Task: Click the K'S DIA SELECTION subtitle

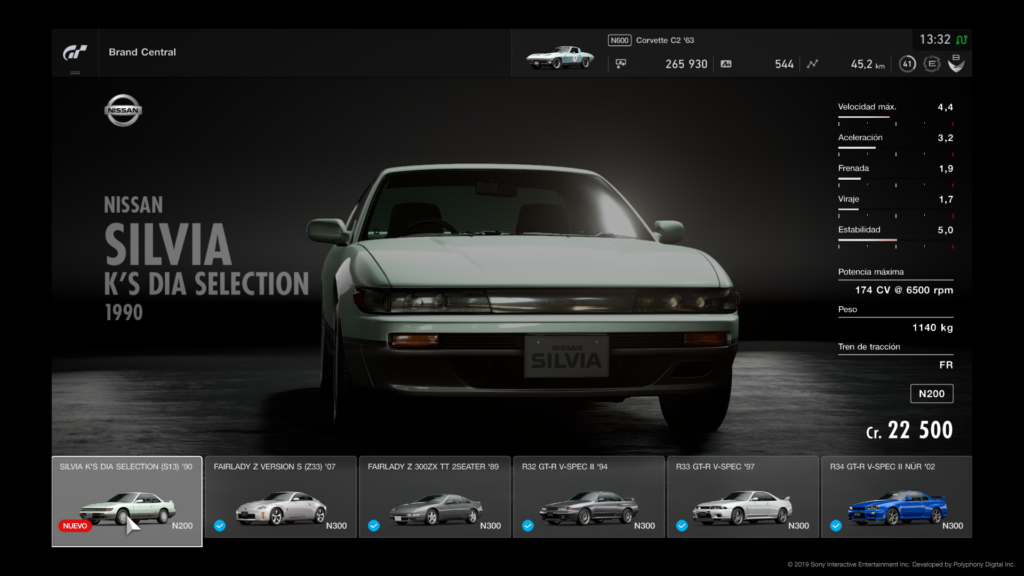Action: click(206, 284)
